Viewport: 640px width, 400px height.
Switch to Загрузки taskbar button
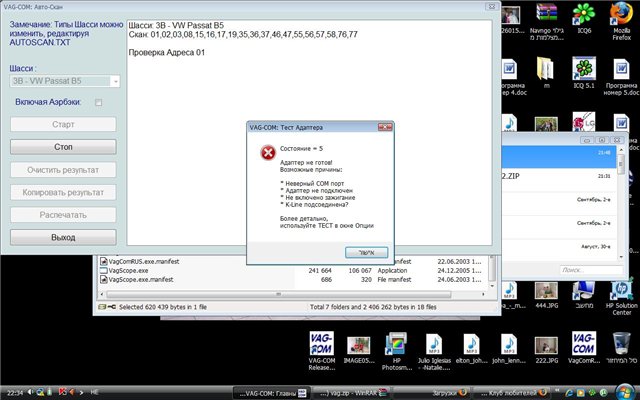[432, 393]
